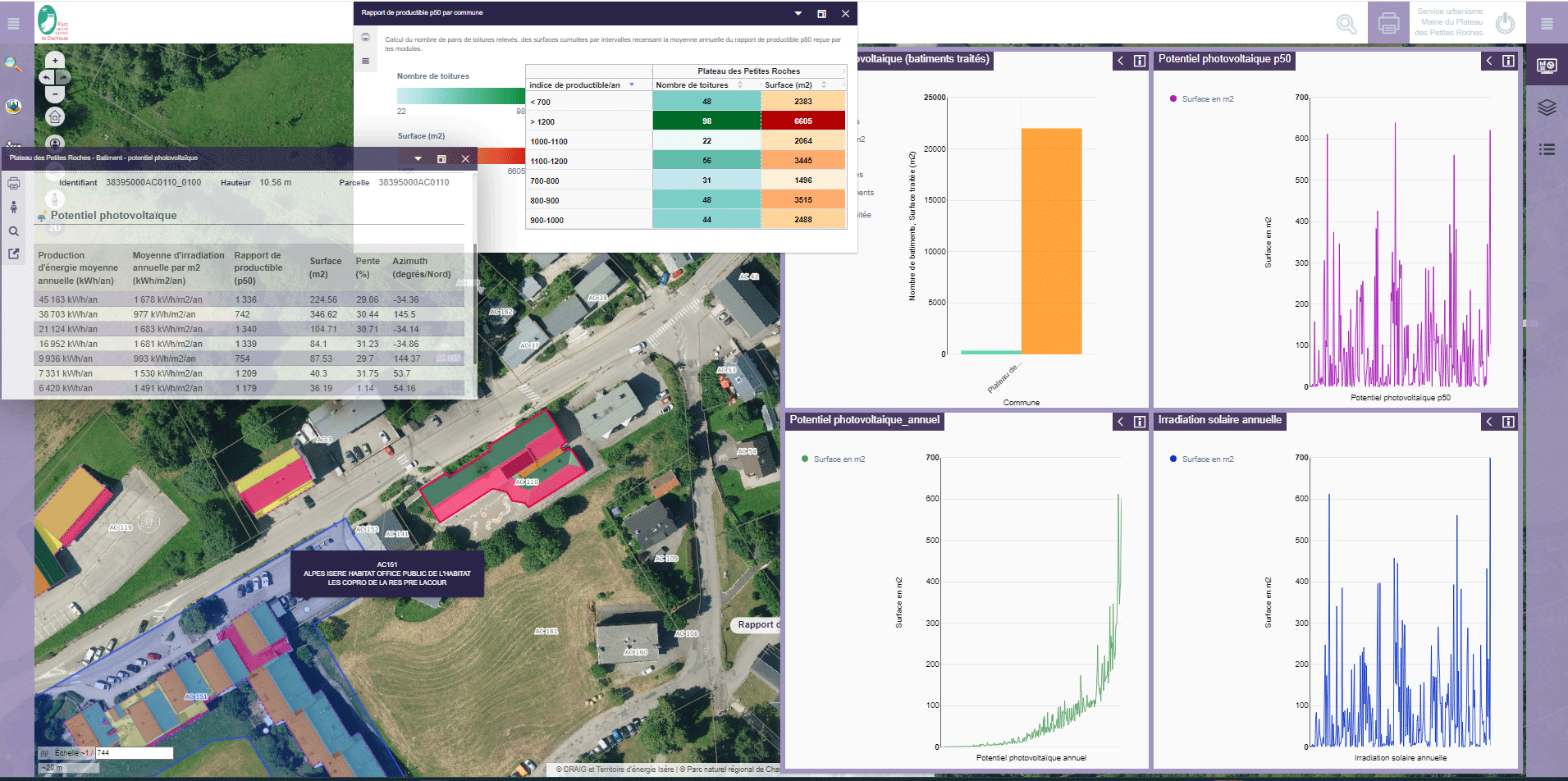Click the print icon in building info panel

(x=14, y=183)
